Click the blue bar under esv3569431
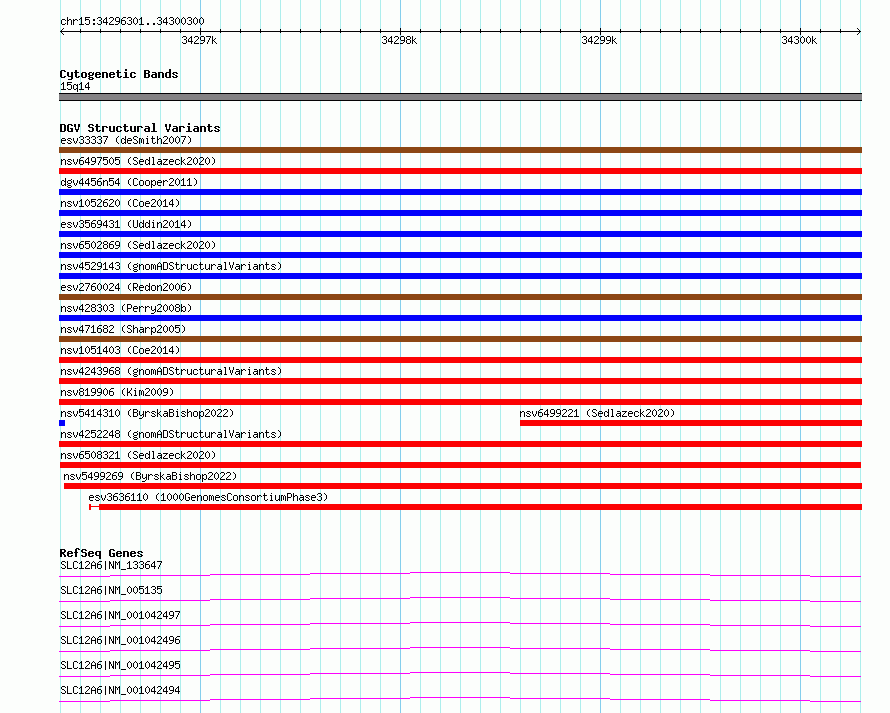This screenshot has height=713, width=890. click(x=460, y=234)
